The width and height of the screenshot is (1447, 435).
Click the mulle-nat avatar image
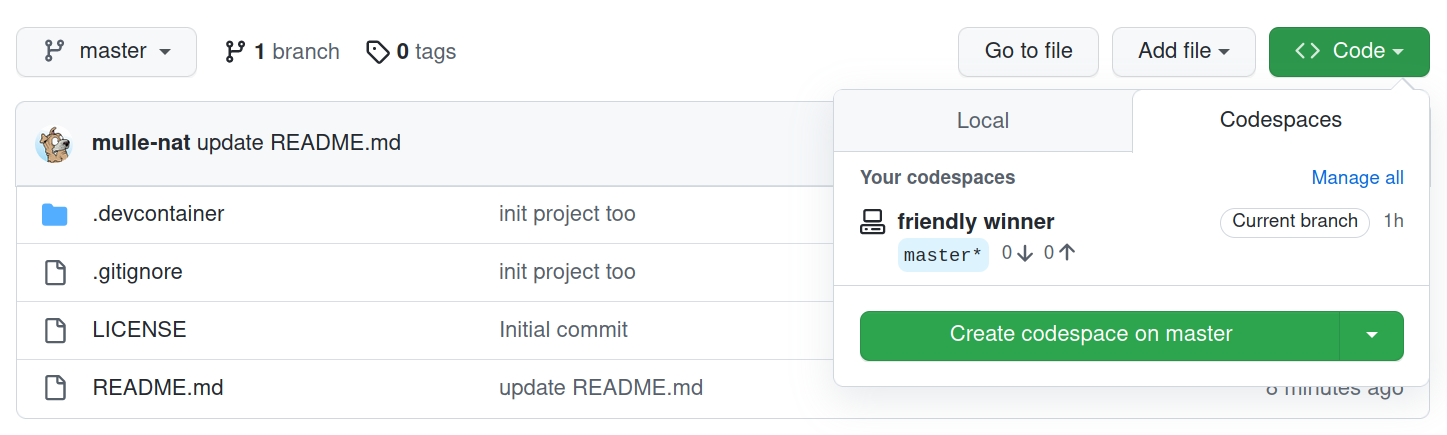54,144
